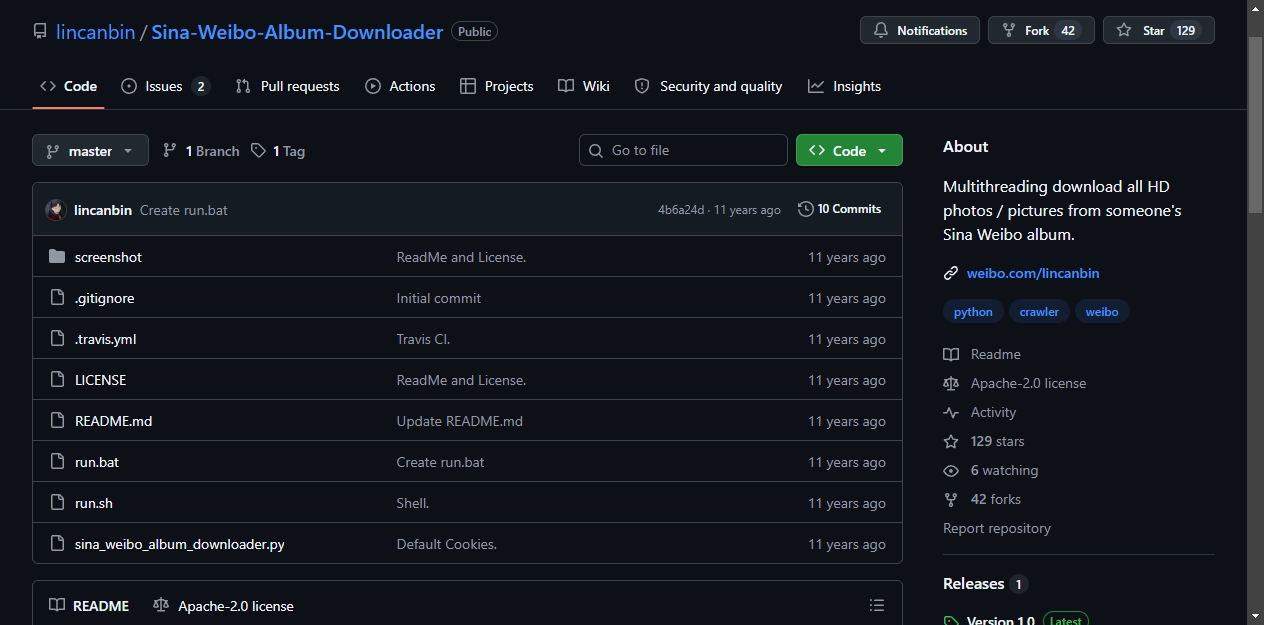The height and width of the screenshot is (625, 1264).
Task: Open the Projects tab
Action: click(497, 86)
